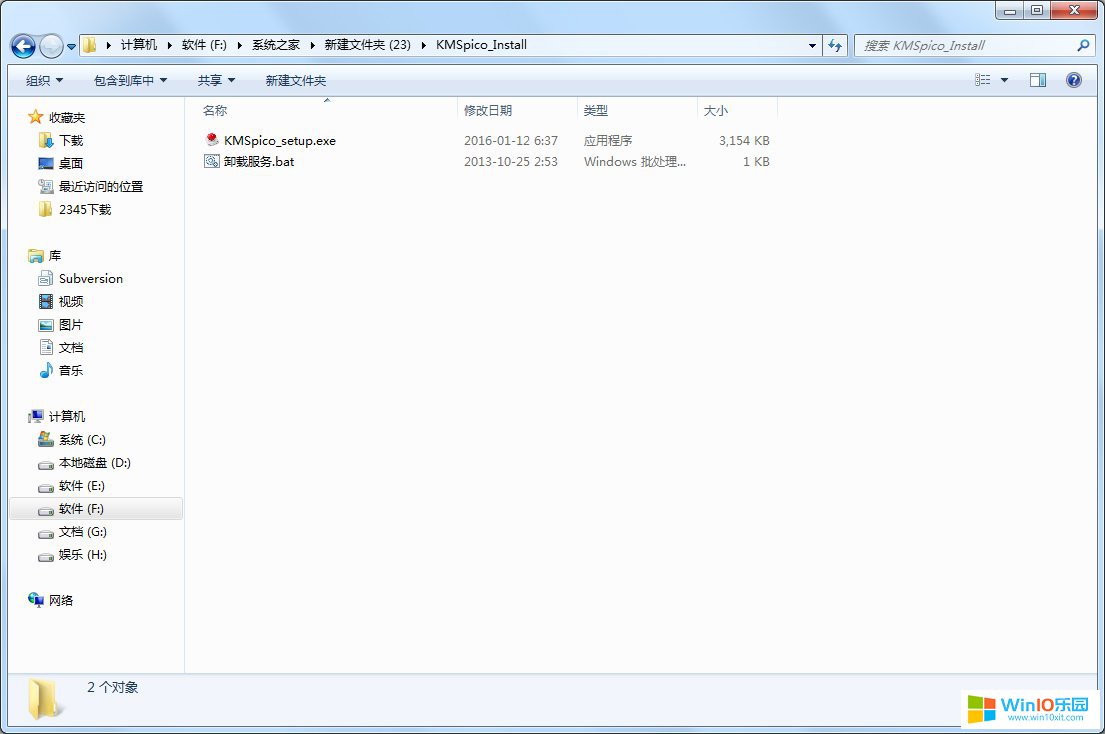Click the Forward navigation arrow button
The width and height of the screenshot is (1105, 734).
click(x=51, y=46)
